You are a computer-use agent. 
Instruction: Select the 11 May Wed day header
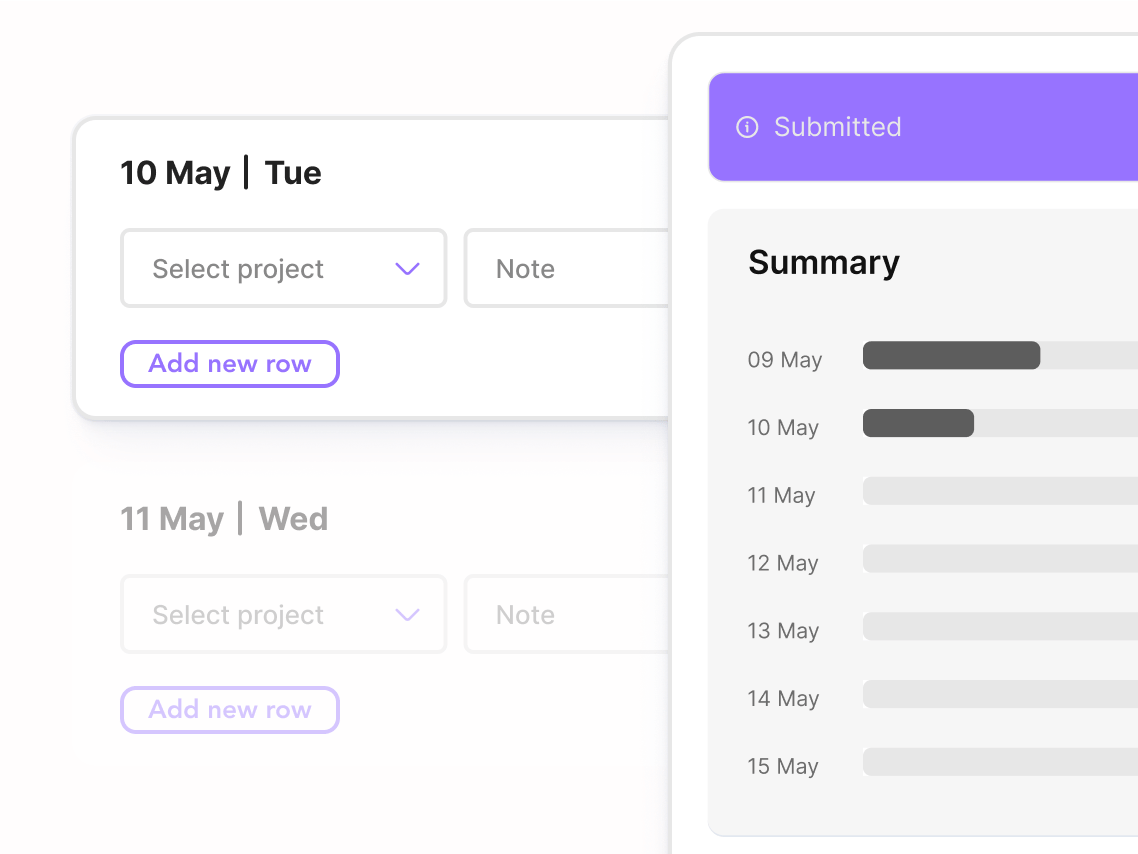[224, 518]
